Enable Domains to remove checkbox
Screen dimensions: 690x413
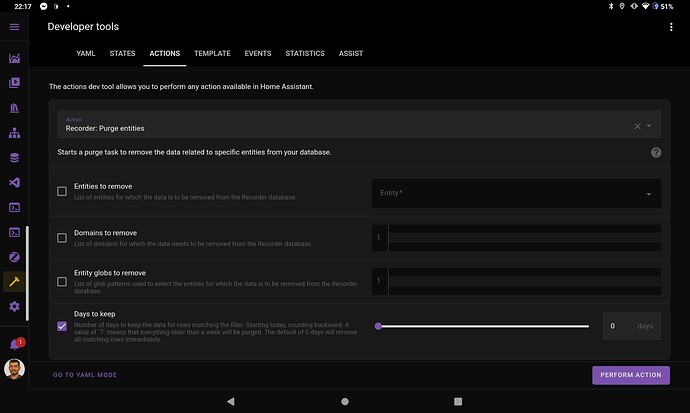(x=62, y=238)
